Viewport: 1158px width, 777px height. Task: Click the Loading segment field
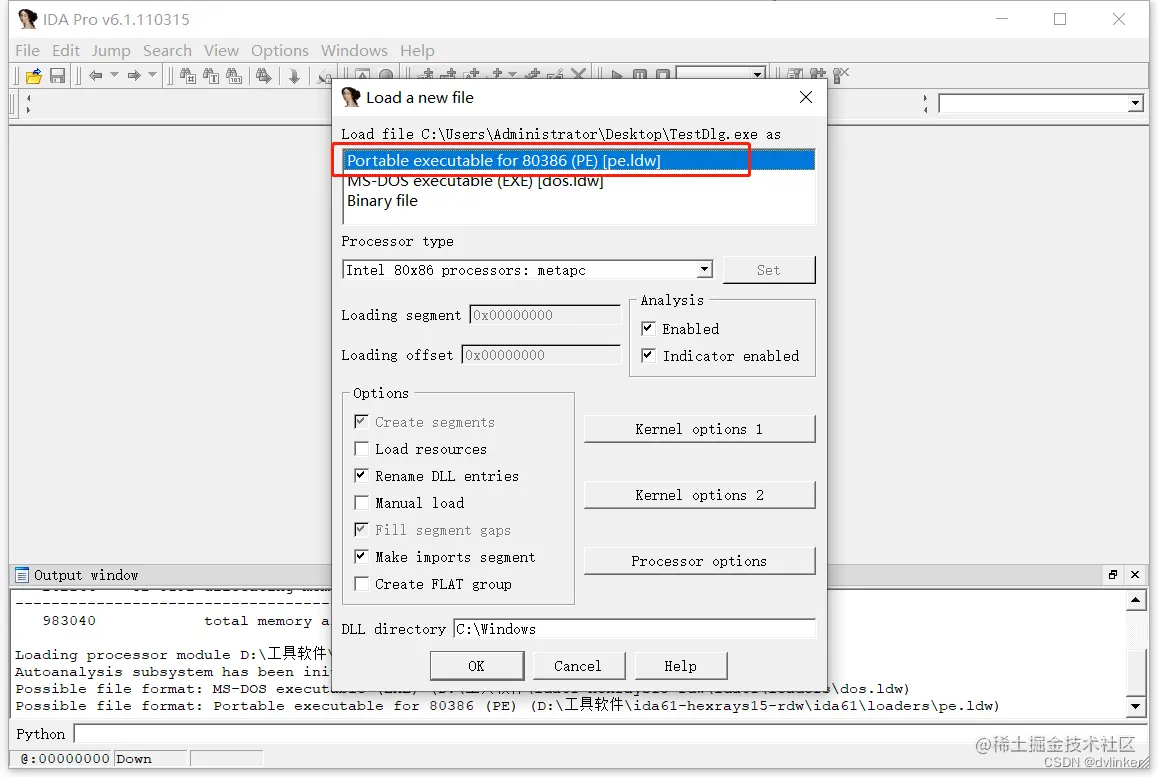point(545,315)
